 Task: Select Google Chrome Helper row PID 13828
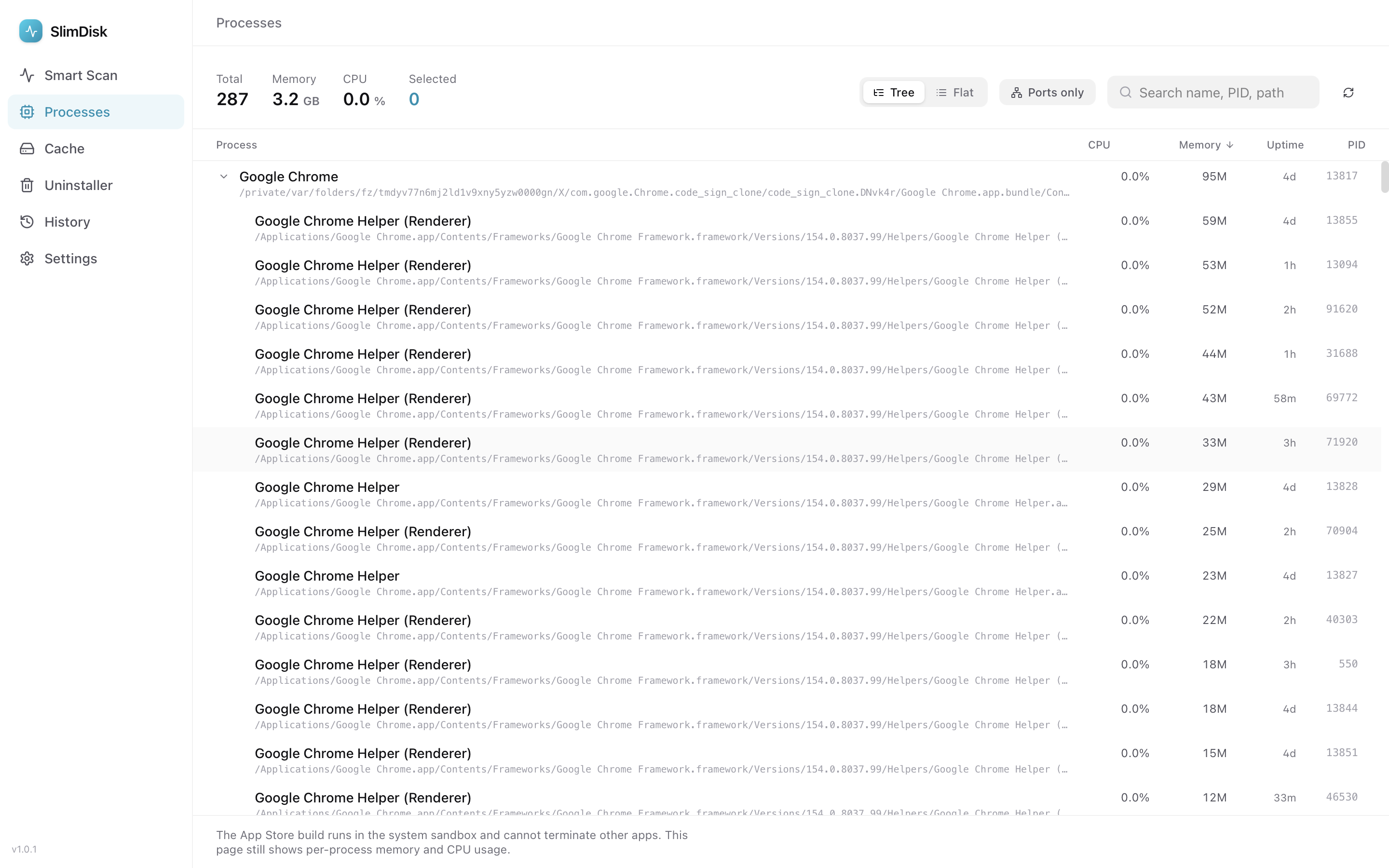[x=787, y=494]
